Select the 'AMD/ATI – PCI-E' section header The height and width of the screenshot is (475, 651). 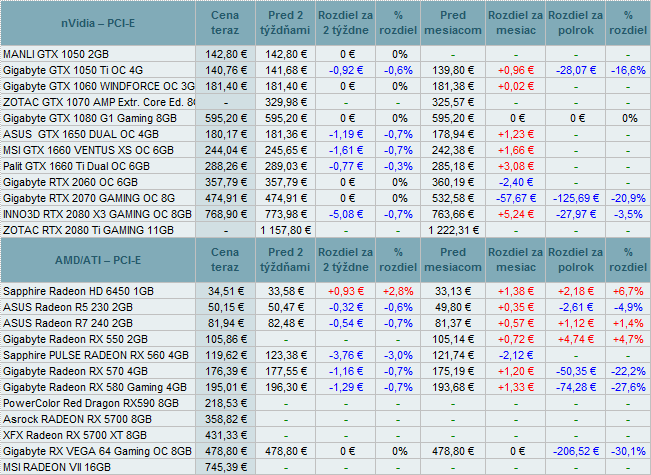tap(98, 260)
